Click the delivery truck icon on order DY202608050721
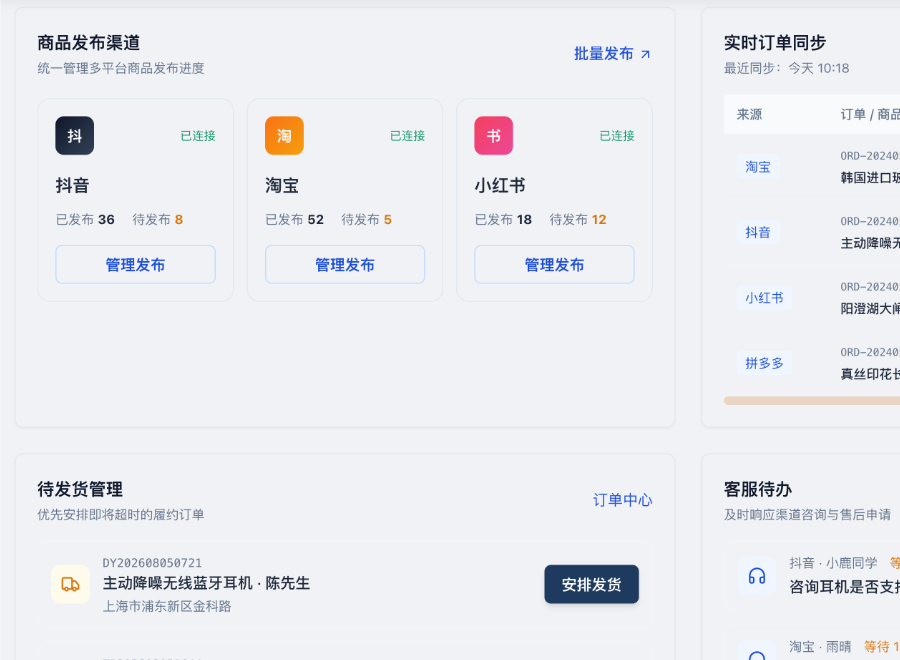 [71, 584]
